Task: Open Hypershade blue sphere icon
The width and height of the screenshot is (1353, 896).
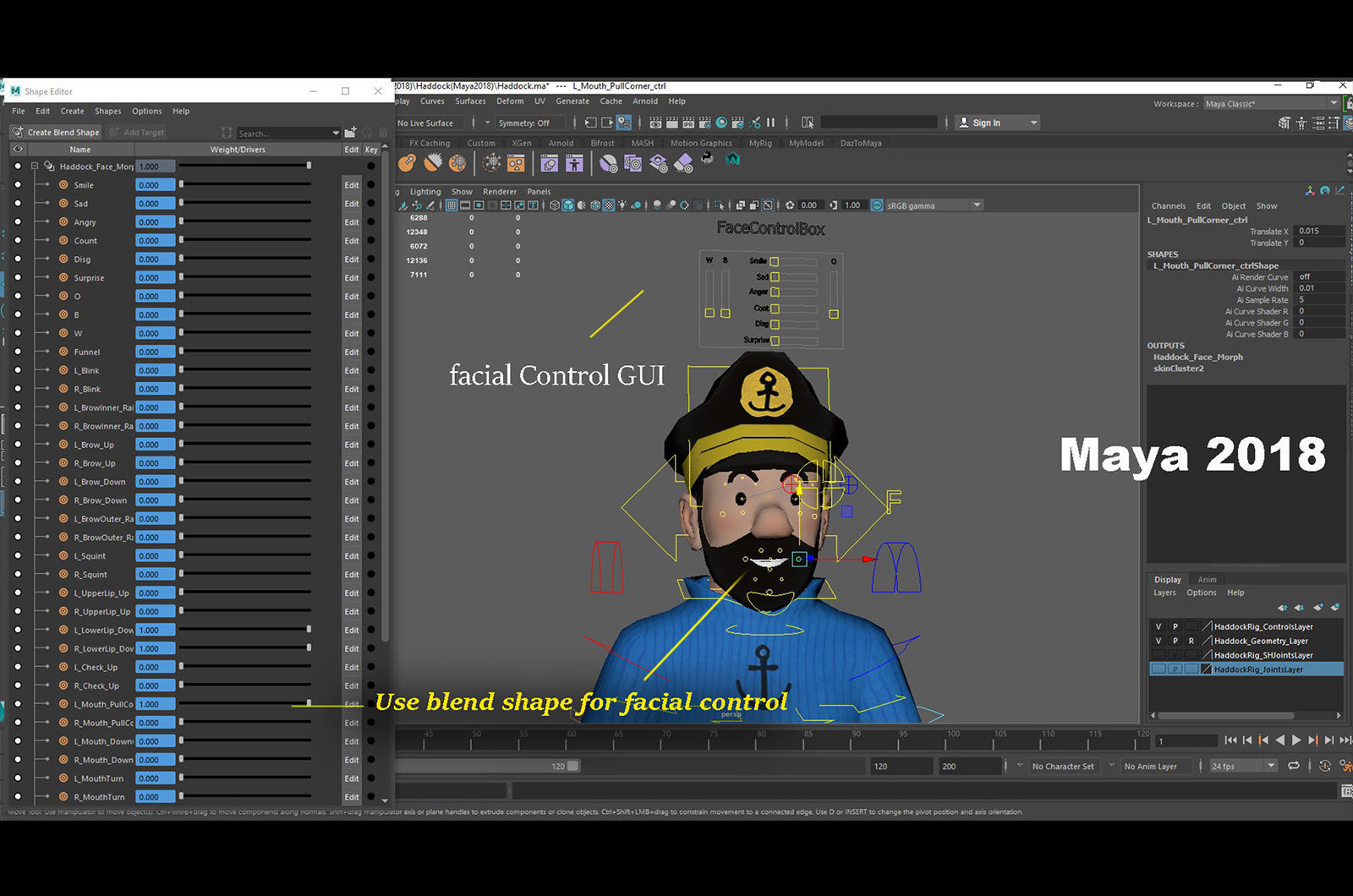Action: [721, 123]
